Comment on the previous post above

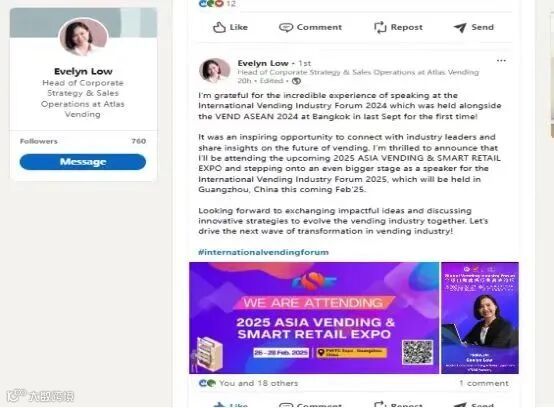(310, 27)
